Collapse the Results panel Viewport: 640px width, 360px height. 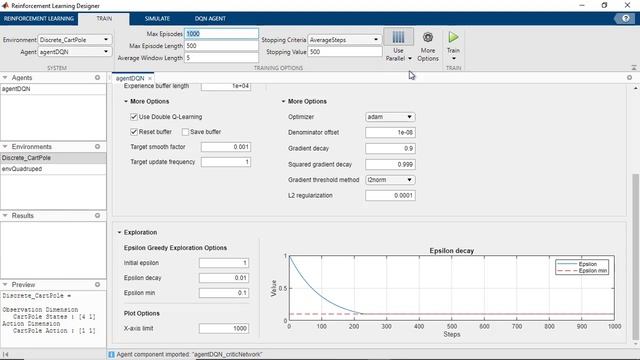click(5, 216)
